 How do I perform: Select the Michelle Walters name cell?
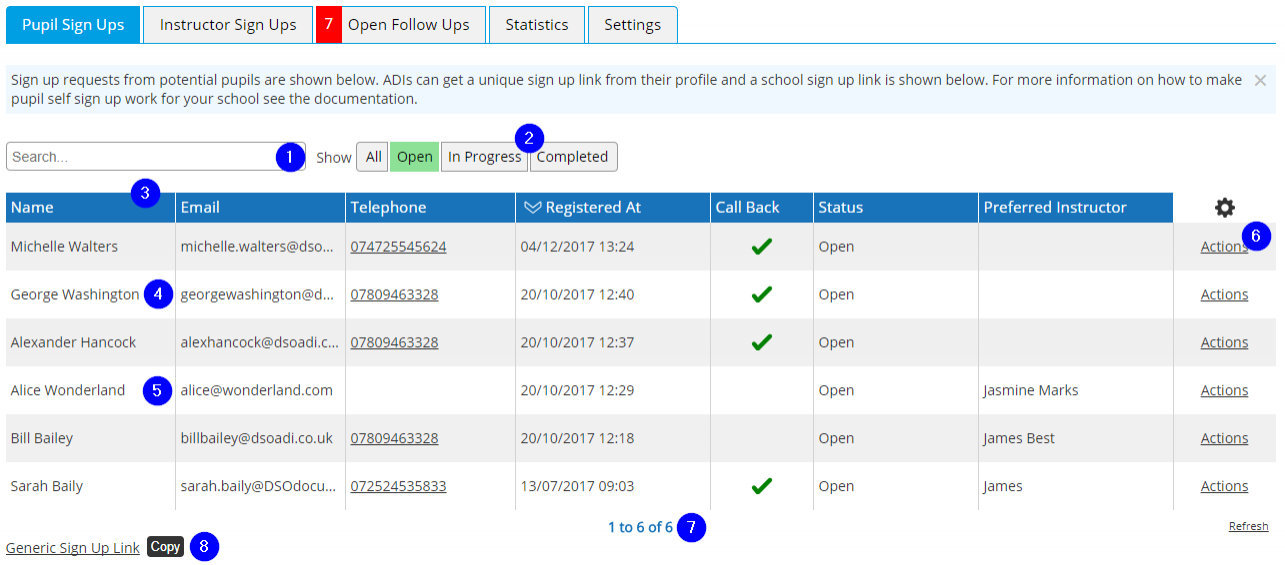point(90,246)
